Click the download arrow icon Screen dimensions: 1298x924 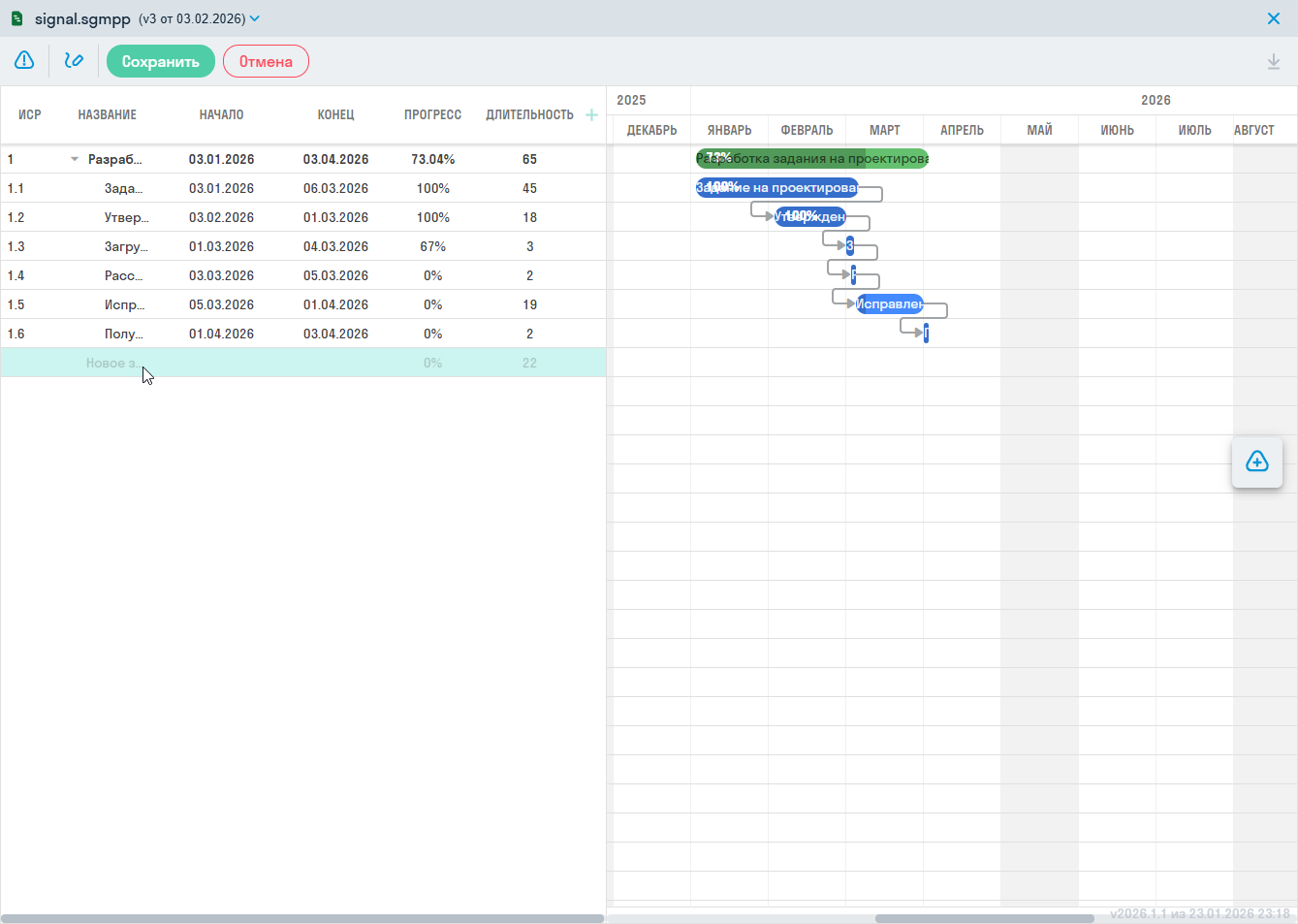point(1274,62)
